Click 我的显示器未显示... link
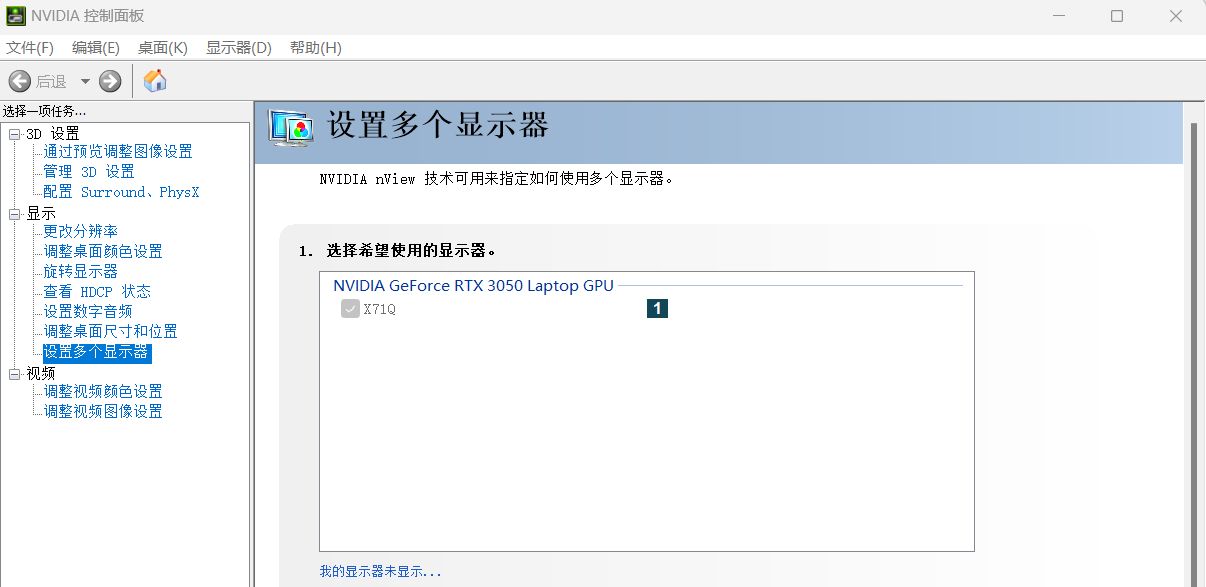 click(x=380, y=571)
